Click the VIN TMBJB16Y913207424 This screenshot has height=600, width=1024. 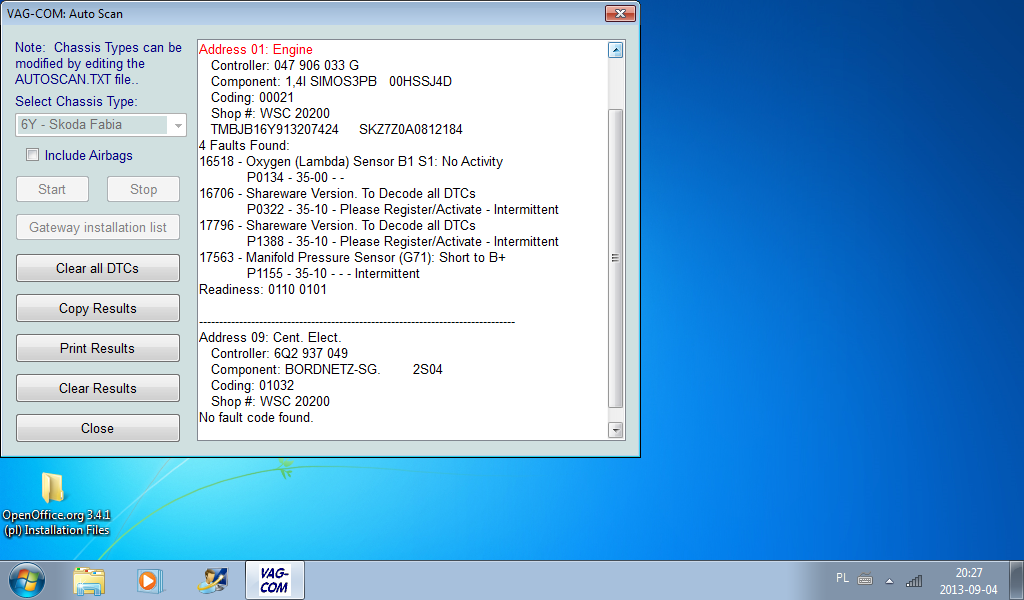point(275,129)
